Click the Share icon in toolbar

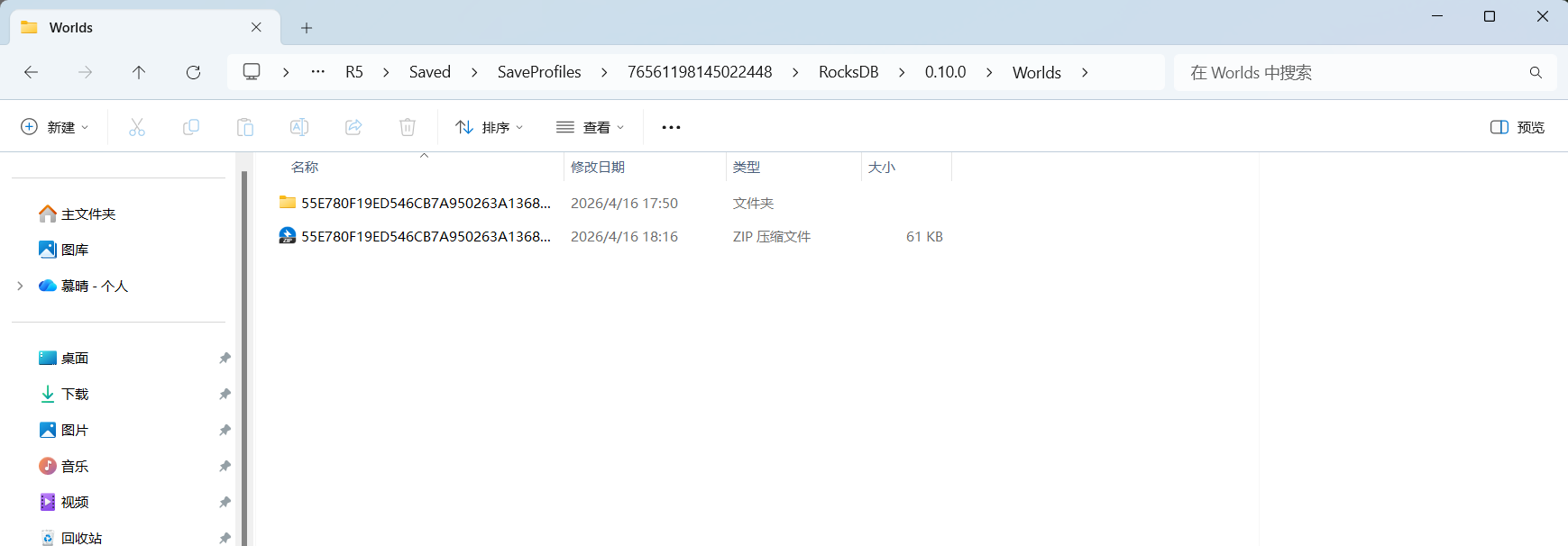(x=353, y=127)
